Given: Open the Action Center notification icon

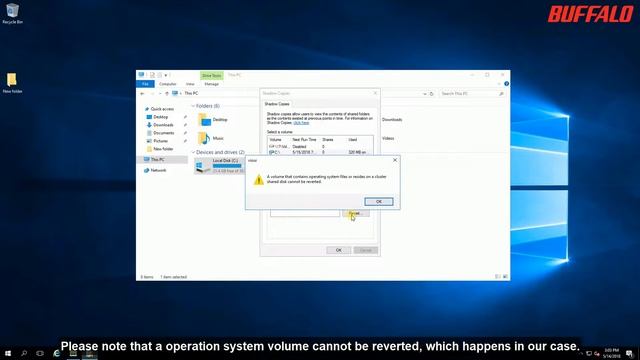Looking at the screenshot, I should (630, 353).
